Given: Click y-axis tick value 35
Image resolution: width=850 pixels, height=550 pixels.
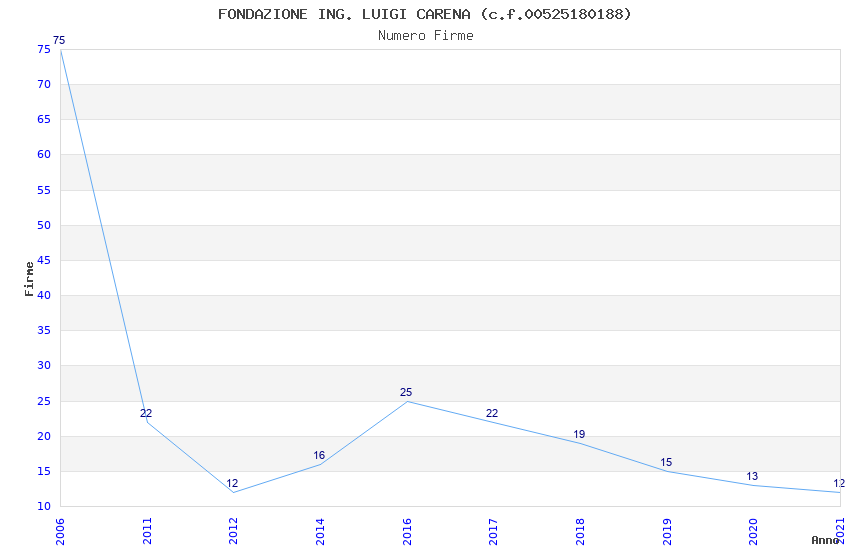Looking at the screenshot, I should pos(44,330).
